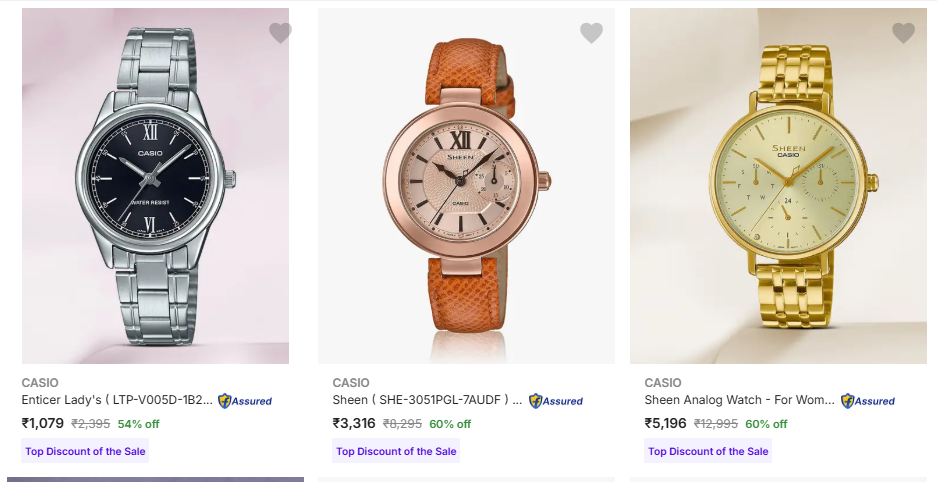
Task: Open Sheen Analog Watch For Women title
Action: (739, 400)
